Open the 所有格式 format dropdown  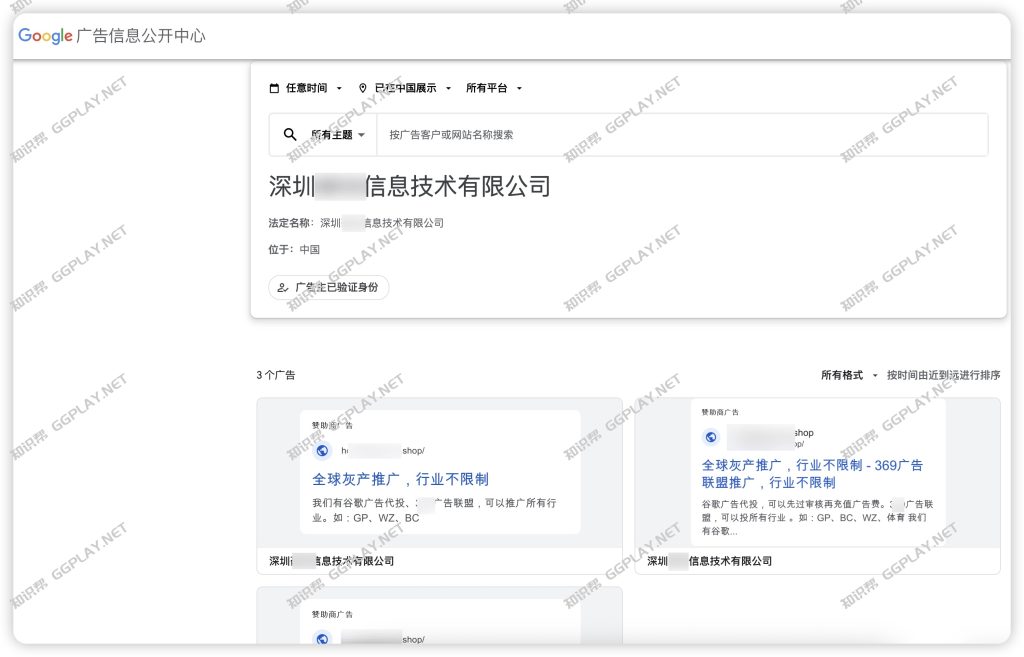tap(849, 375)
